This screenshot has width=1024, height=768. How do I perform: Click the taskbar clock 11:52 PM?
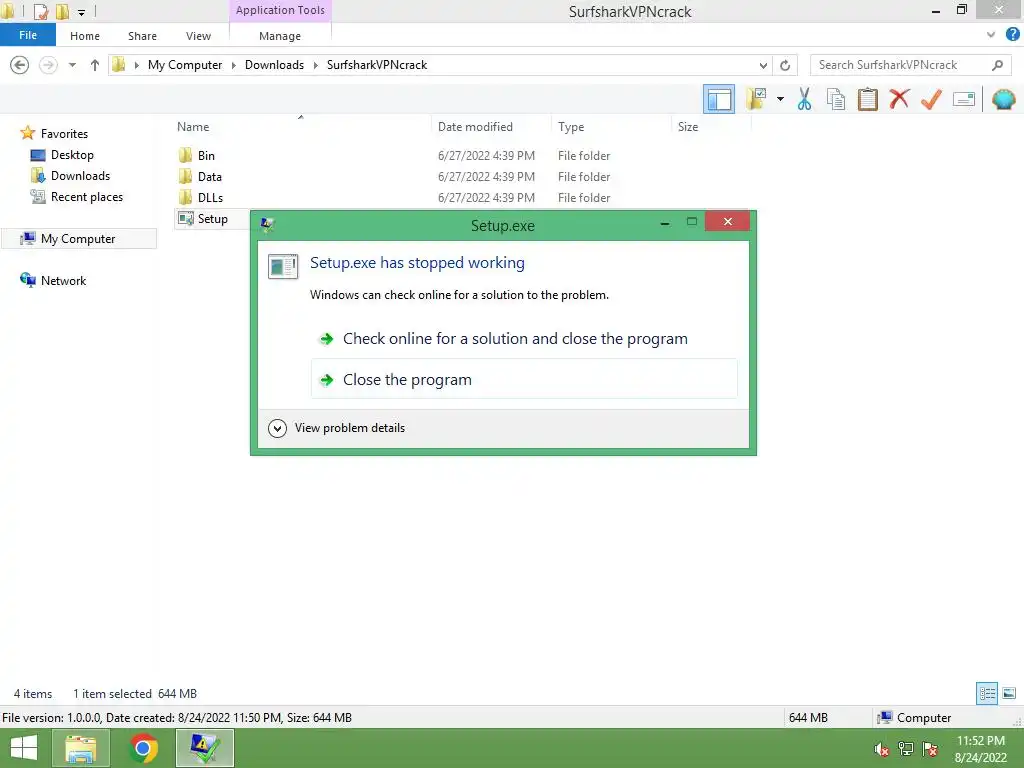[980, 741]
